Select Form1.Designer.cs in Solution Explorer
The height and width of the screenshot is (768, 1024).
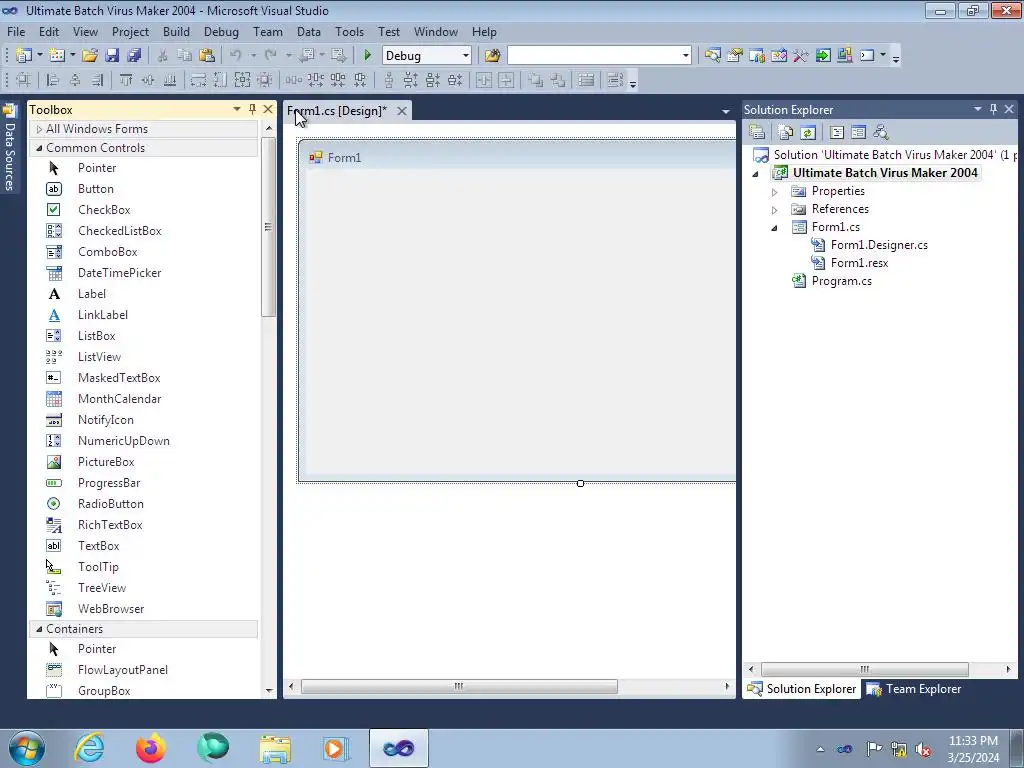pos(879,245)
